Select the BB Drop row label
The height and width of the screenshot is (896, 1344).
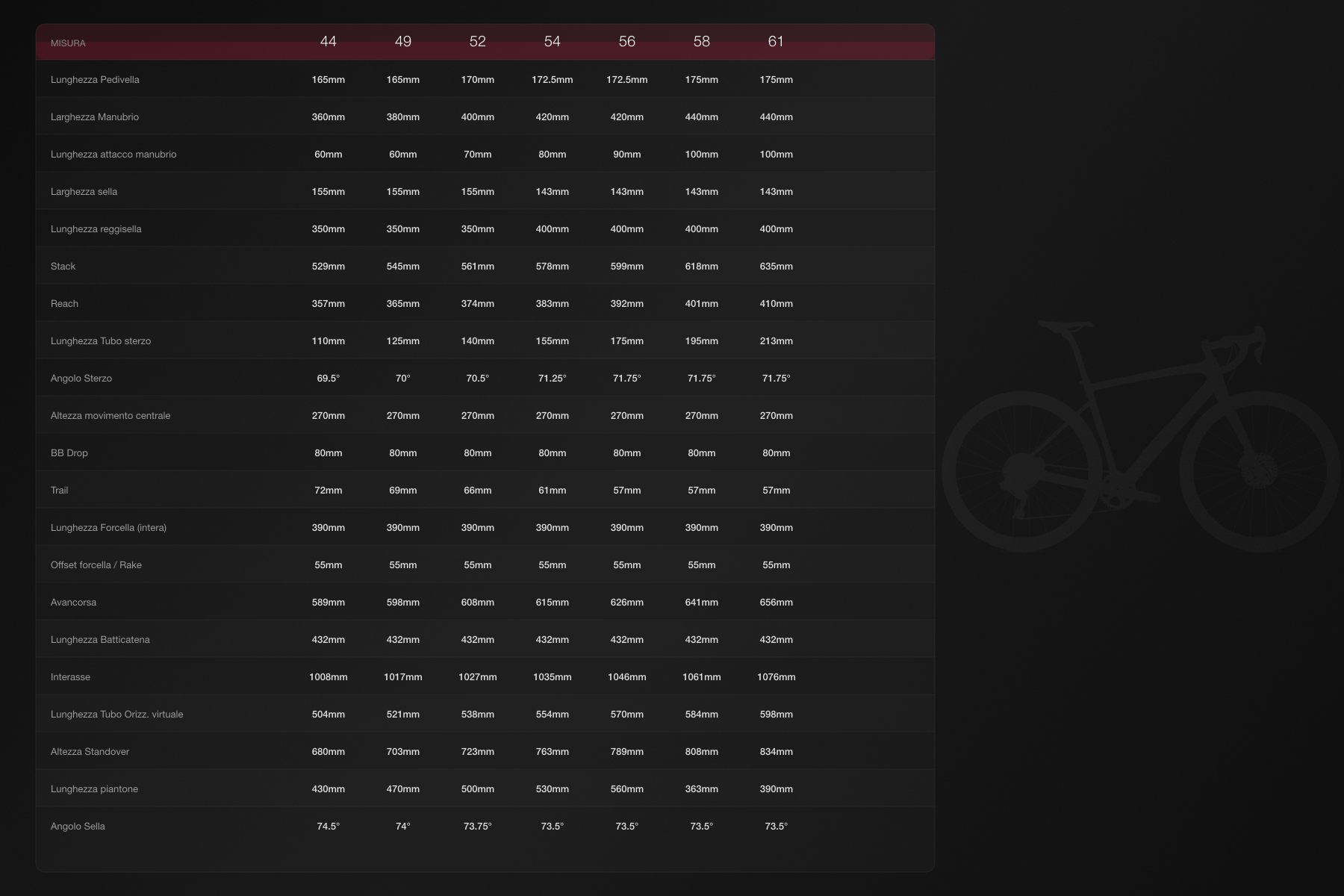69,452
